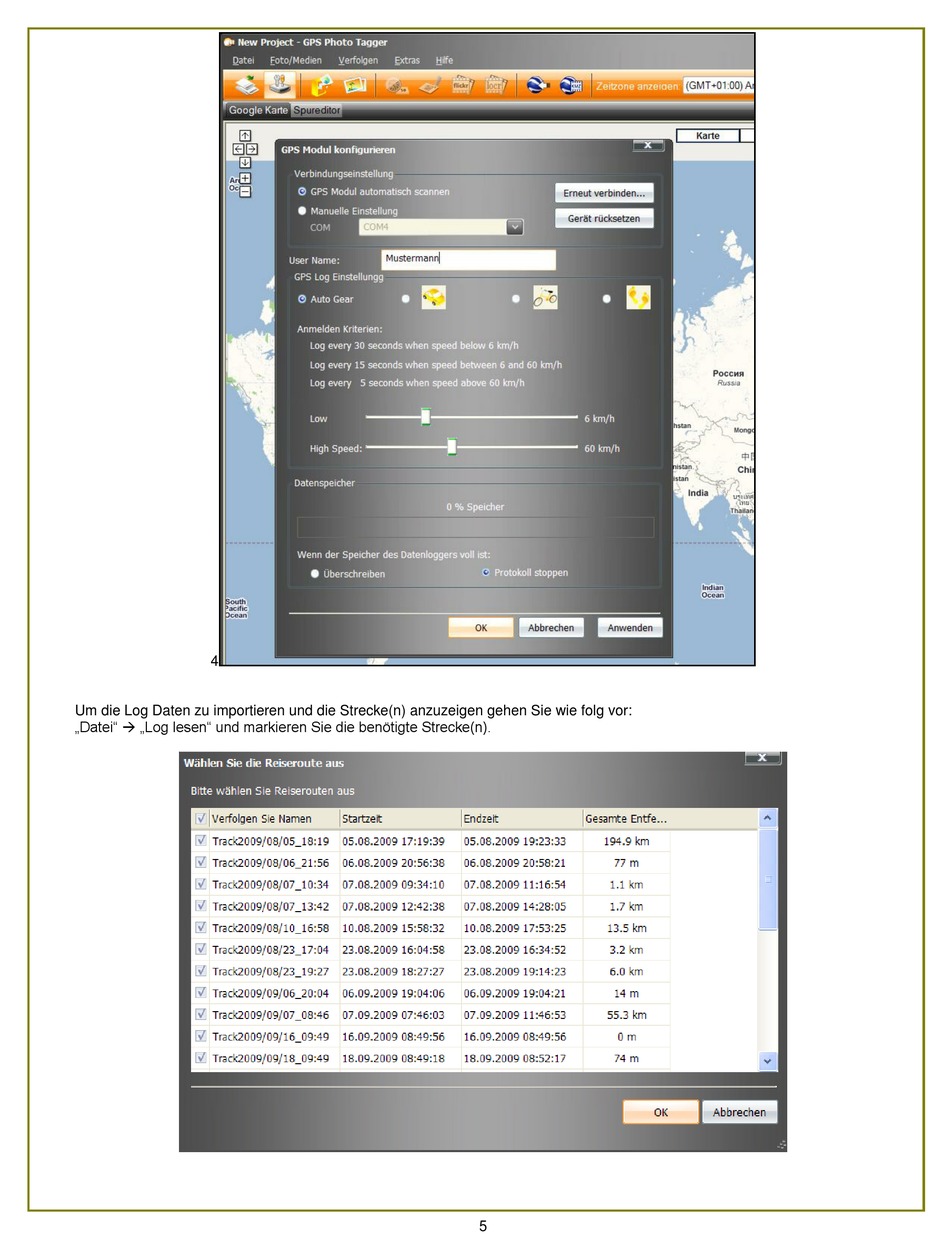Click the route list vertical scrollbar thumb
950x1237 pixels.
coord(768,880)
